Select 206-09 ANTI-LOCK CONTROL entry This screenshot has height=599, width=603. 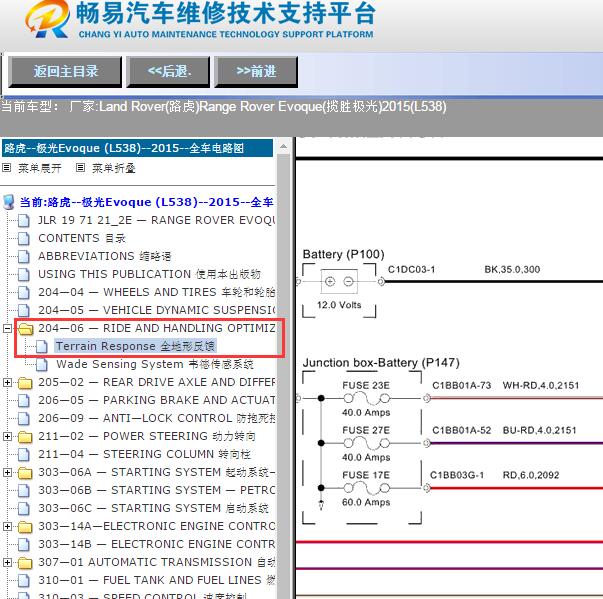(x=157, y=418)
